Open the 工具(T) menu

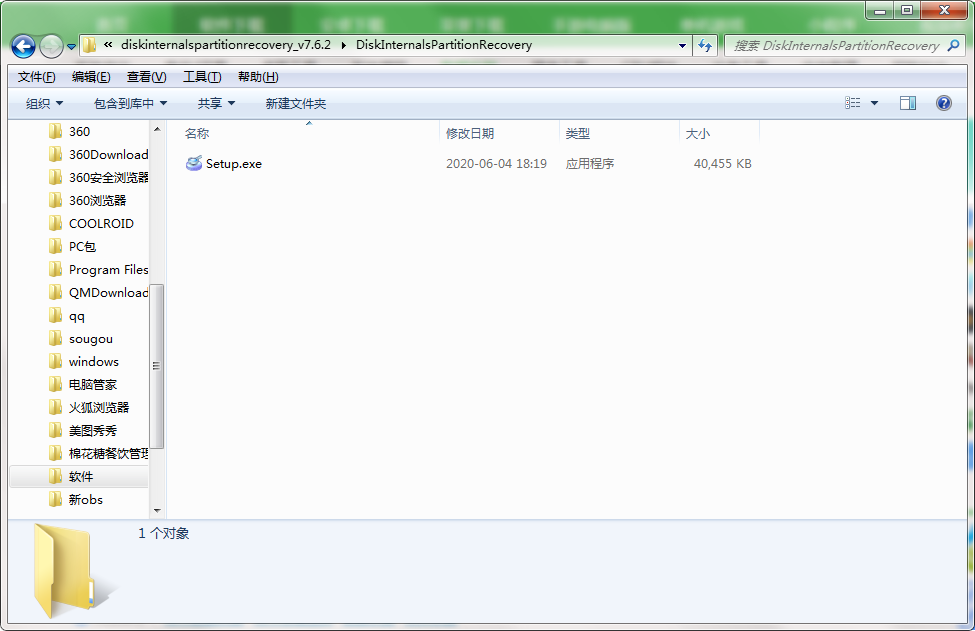point(202,77)
